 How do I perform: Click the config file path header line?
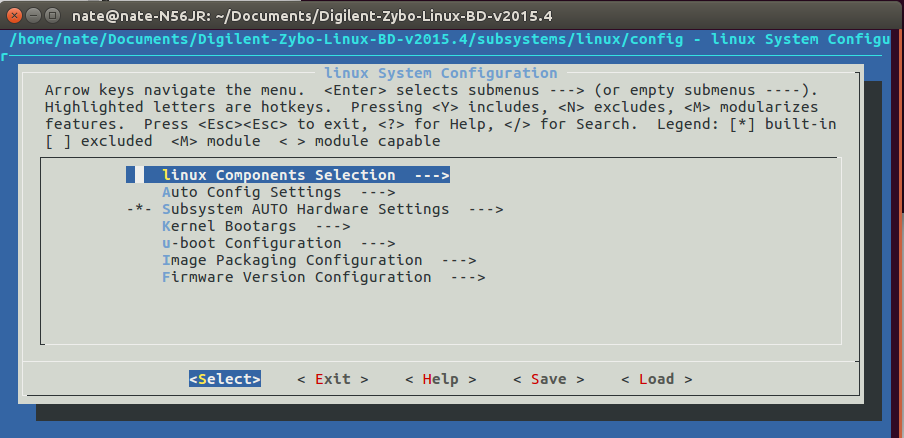point(452,40)
